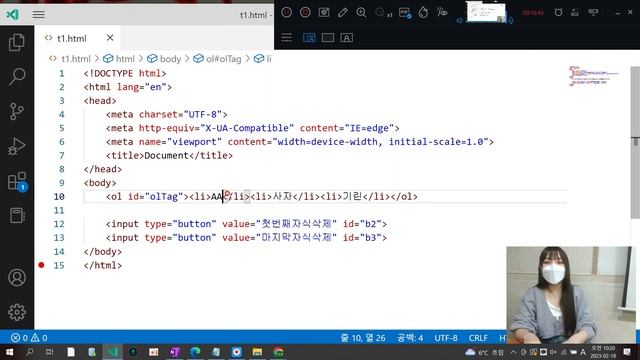The height and width of the screenshot is (360, 640).
Task: Click the recorder mouse cursor effect icon
Action: [x=442, y=12]
